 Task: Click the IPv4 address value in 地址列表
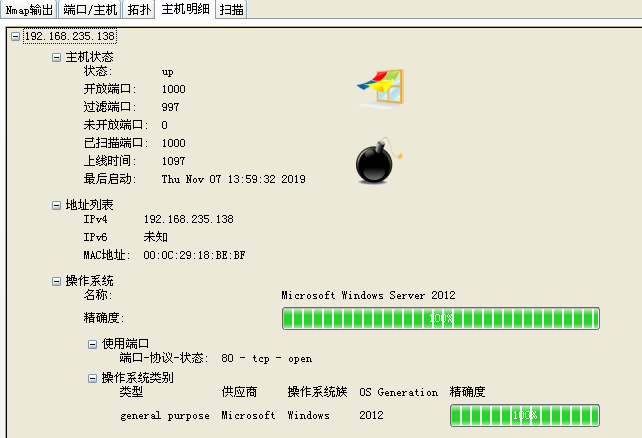point(188,219)
